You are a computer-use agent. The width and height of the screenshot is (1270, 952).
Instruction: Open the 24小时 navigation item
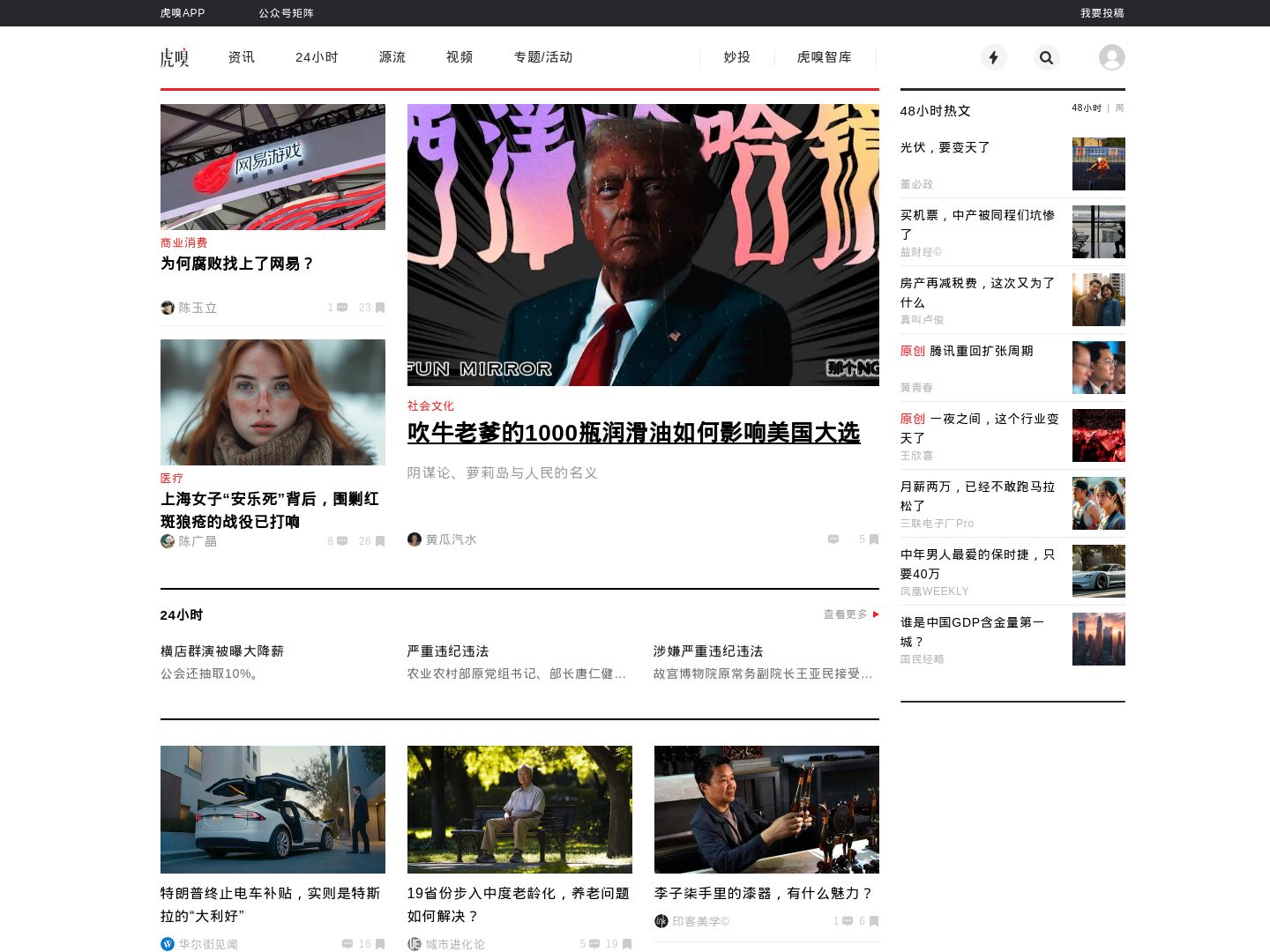pos(317,57)
